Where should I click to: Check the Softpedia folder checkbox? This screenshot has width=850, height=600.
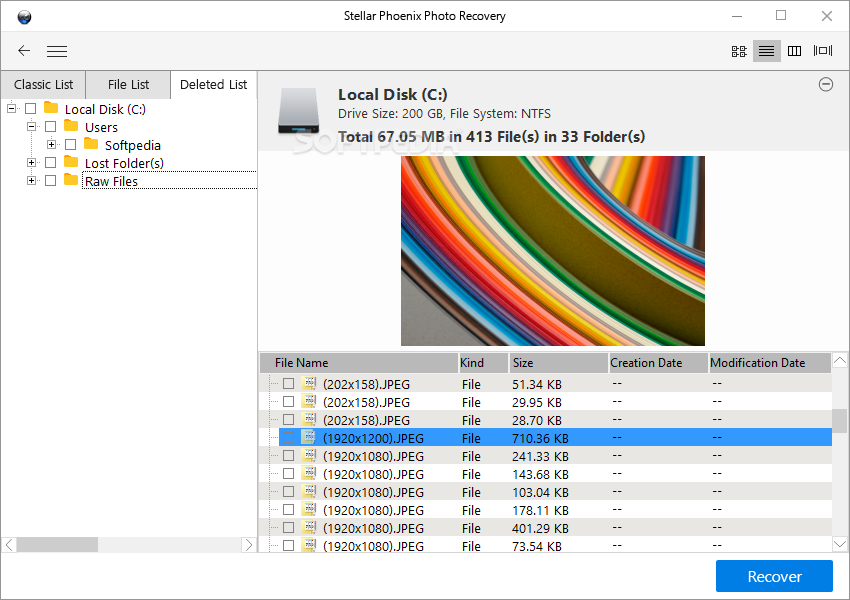click(x=70, y=145)
